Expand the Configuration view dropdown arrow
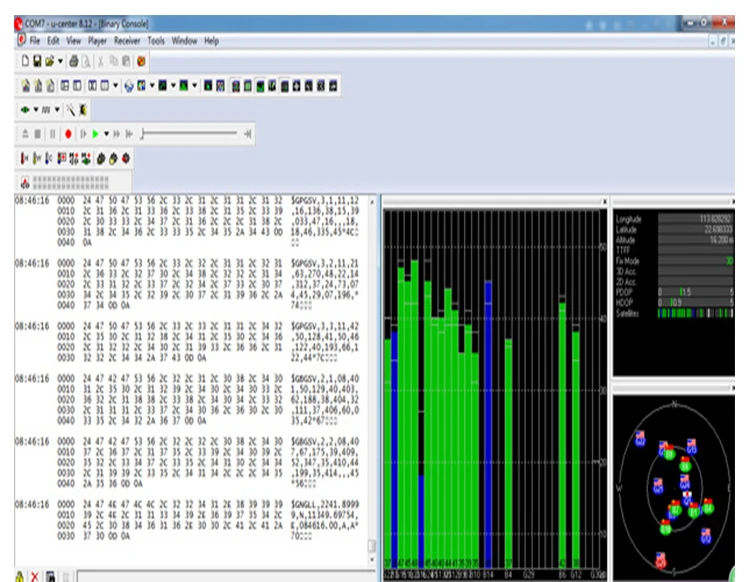The image size is (749, 582). pyautogui.click(x=115, y=86)
